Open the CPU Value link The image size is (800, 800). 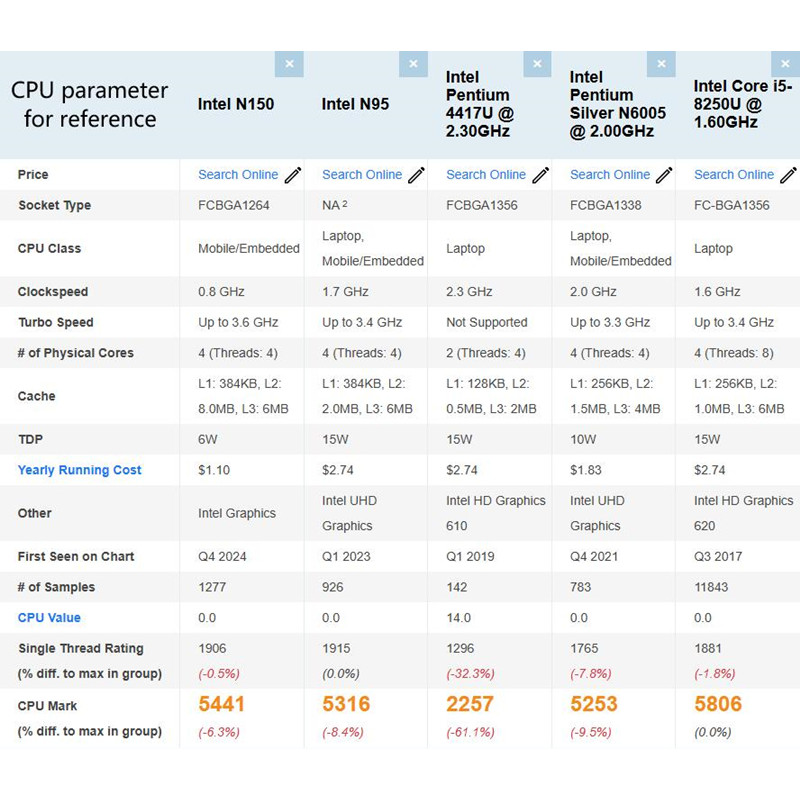pos(49,618)
